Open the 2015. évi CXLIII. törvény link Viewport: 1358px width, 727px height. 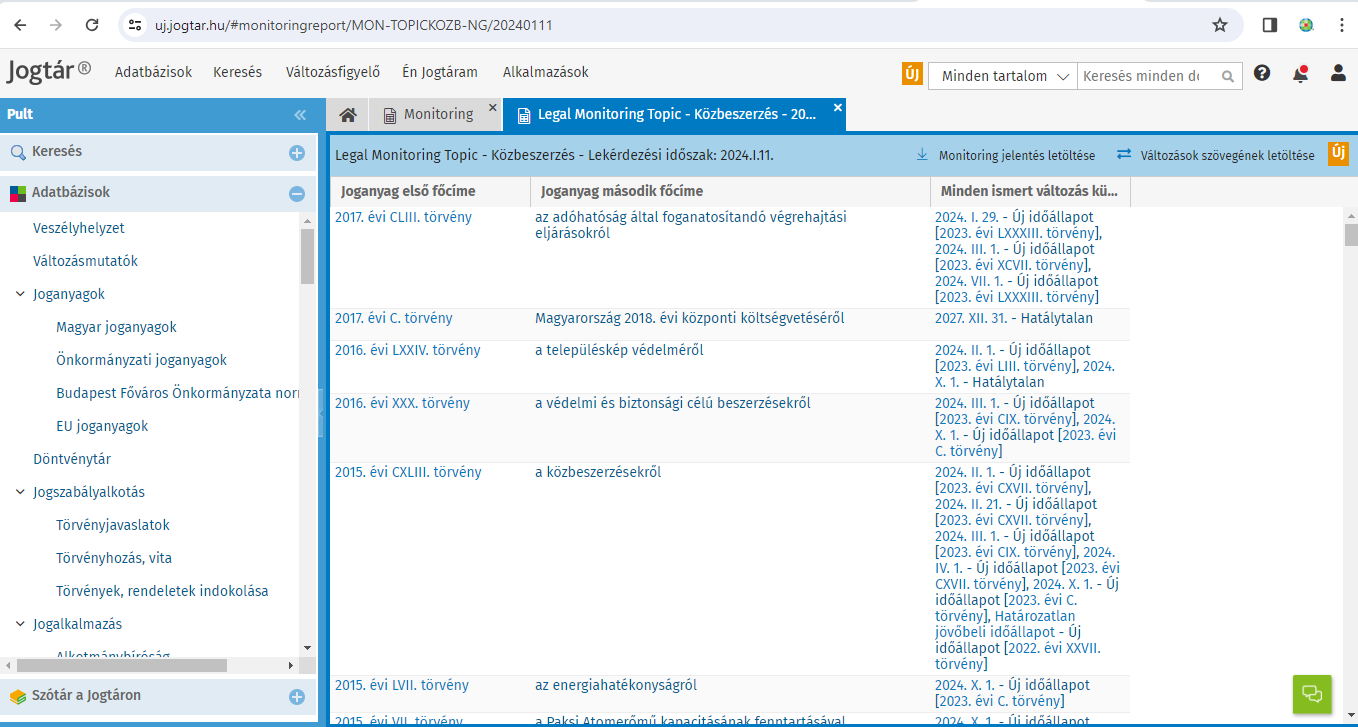click(408, 472)
